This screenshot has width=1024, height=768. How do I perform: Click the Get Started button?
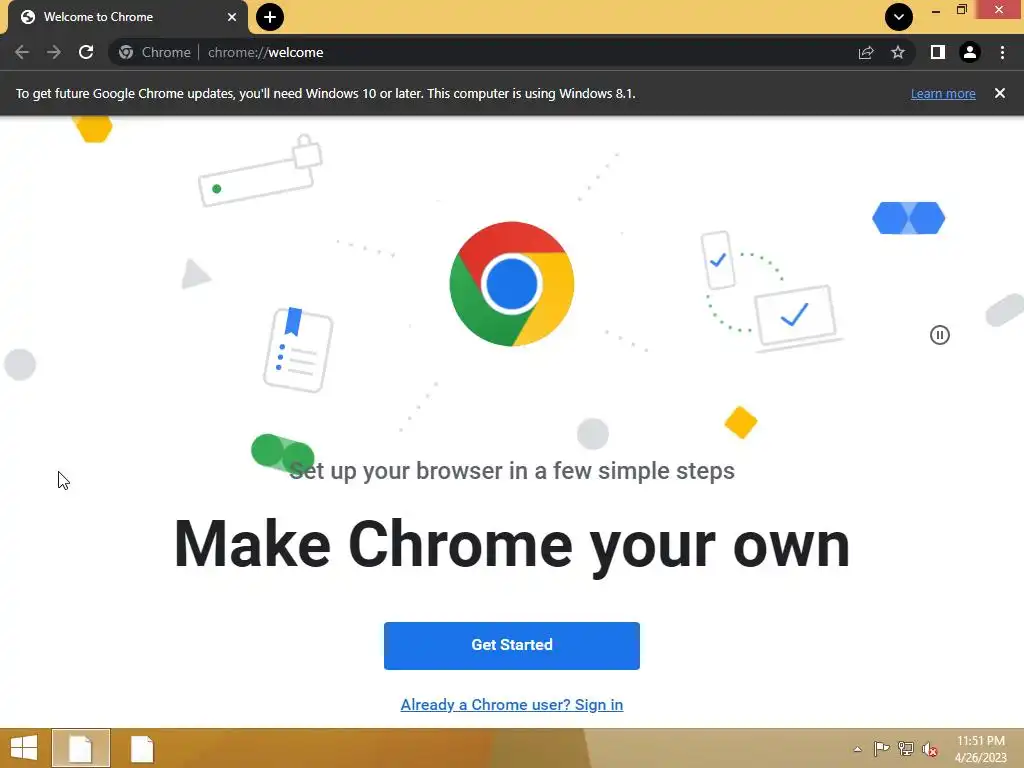point(512,645)
